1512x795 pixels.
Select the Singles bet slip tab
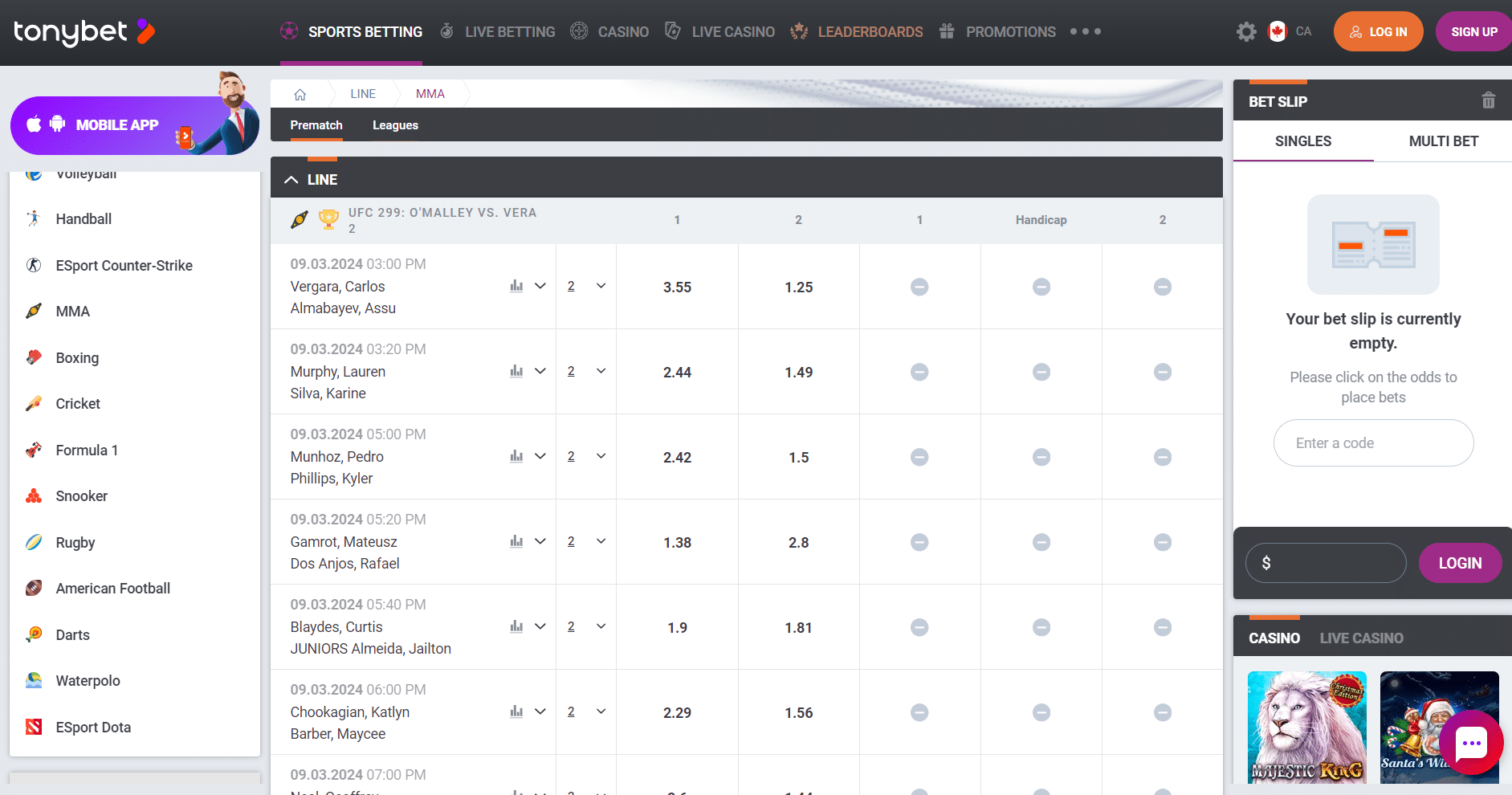(1303, 141)
